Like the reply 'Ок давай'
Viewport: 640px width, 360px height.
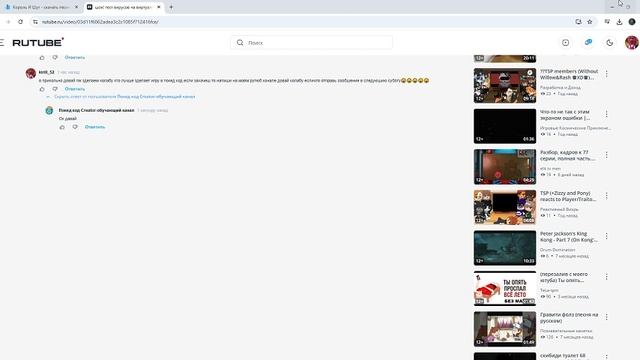pos(62,127)
